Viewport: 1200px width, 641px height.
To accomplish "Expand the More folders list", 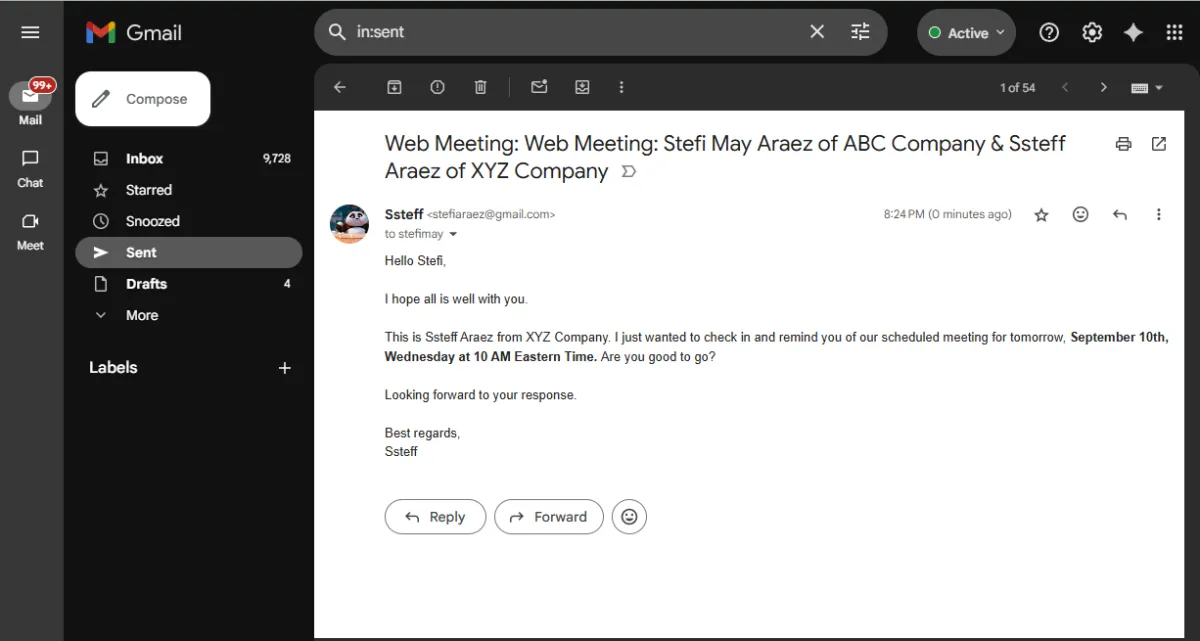I will pyautogui.click(x=188, y=315).
